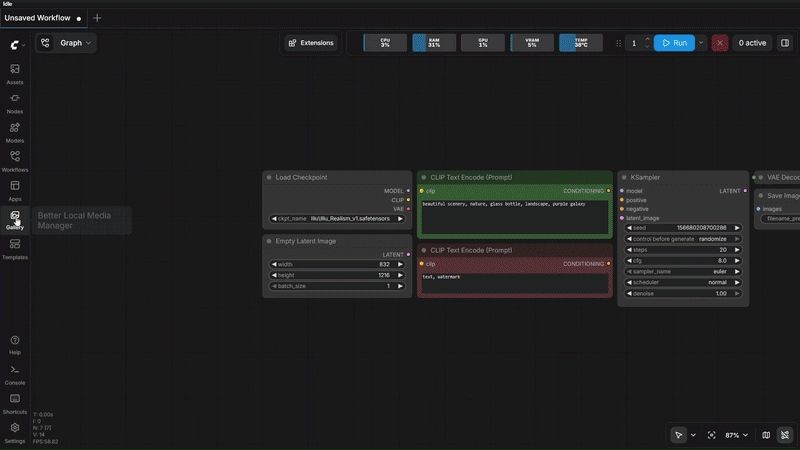Image resolution: width=800 pixels, height=450 pixels.
Task: Open control before generate randomize selector
Action: pyautogui.click(x=683, y=239)
